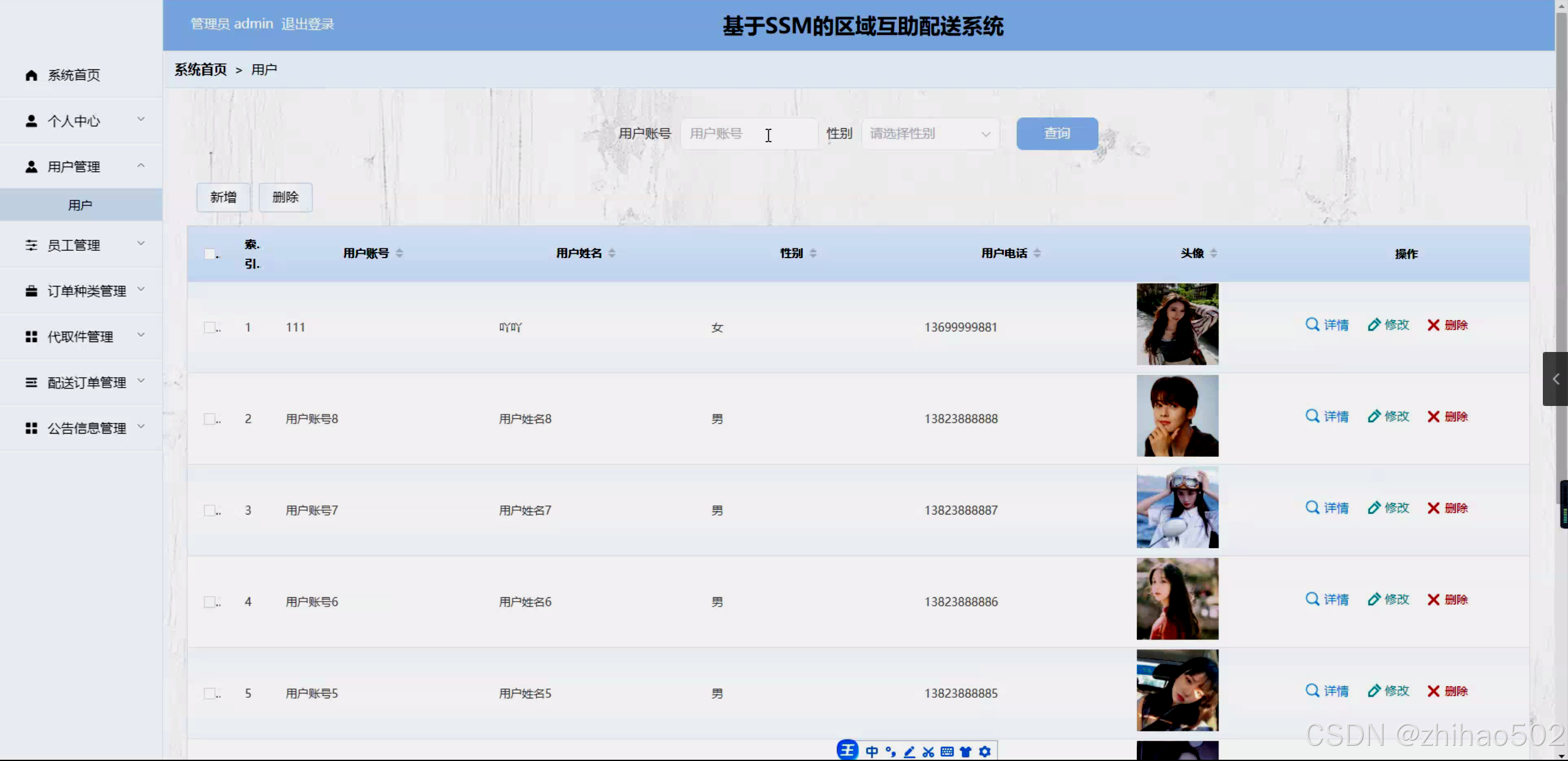This screenshot has width=1568, height=761.
Task: Open the 请选择性别 gender dropdown
Action: 930,134
